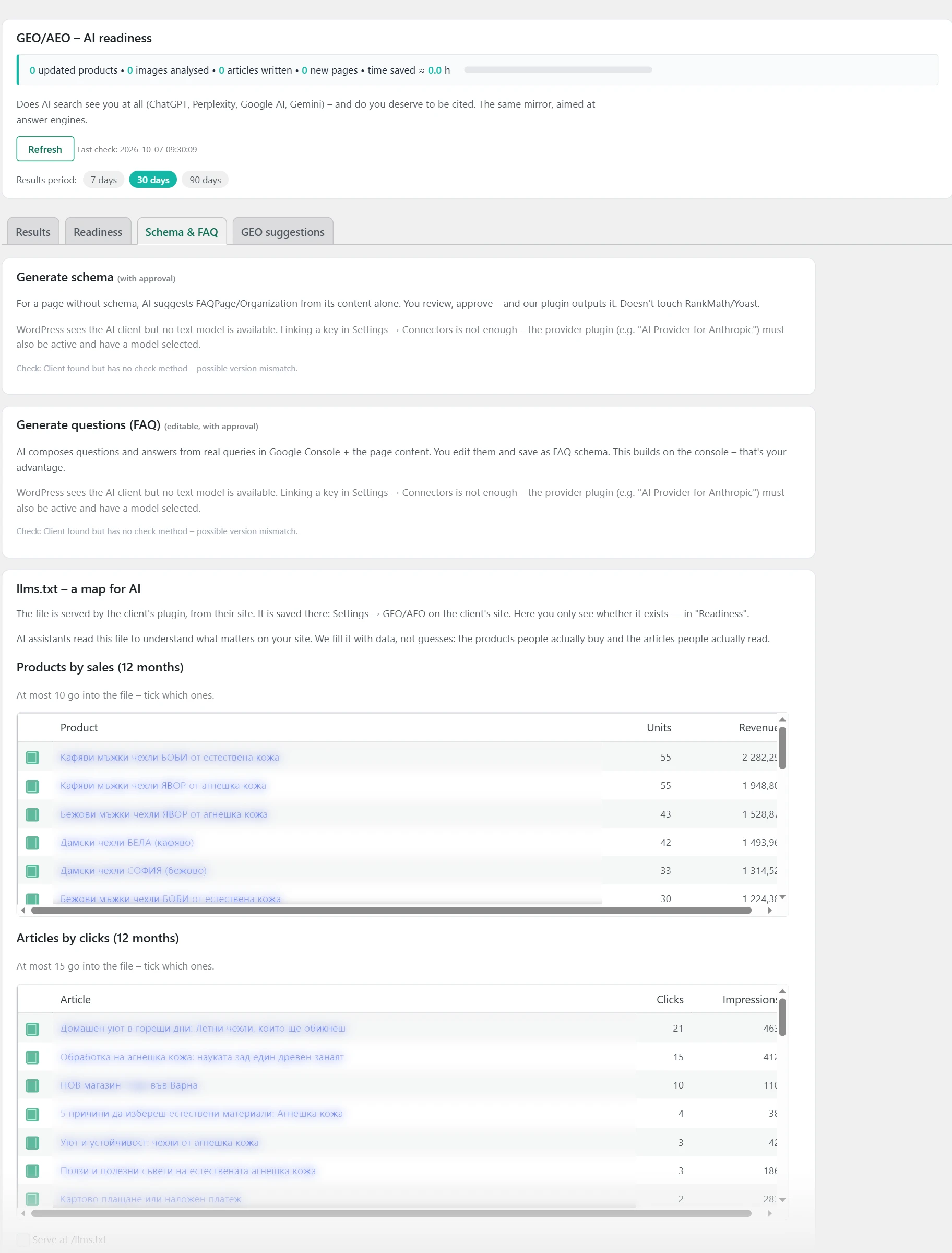Click the products table scroll left arrow
This screenshot has width=952, height=1253.
click(23, 911)
